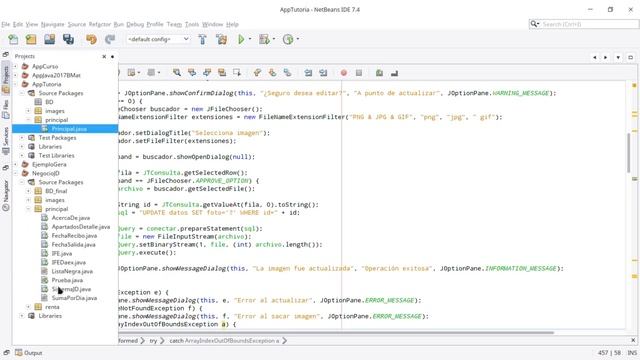This screenshot has height=360, width=640.
Task: Open the Team menu
Action: [174, 24]
